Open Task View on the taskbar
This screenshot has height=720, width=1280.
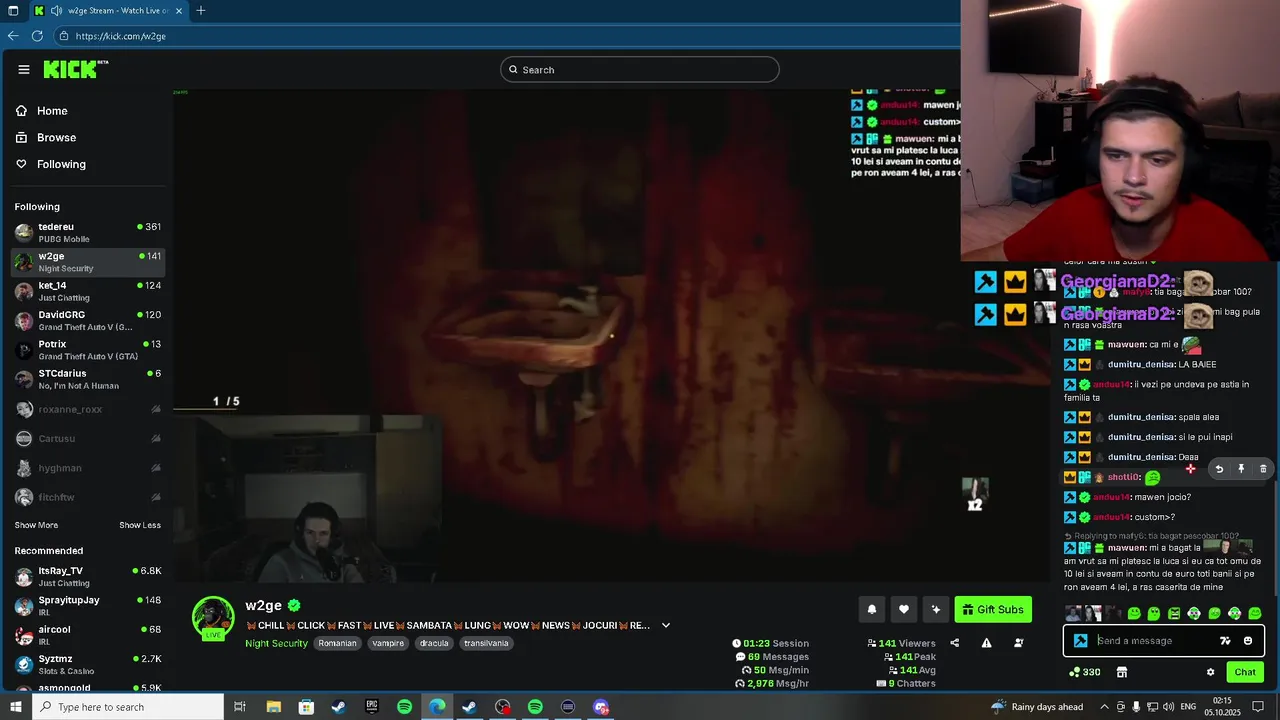tap(240, 707)
